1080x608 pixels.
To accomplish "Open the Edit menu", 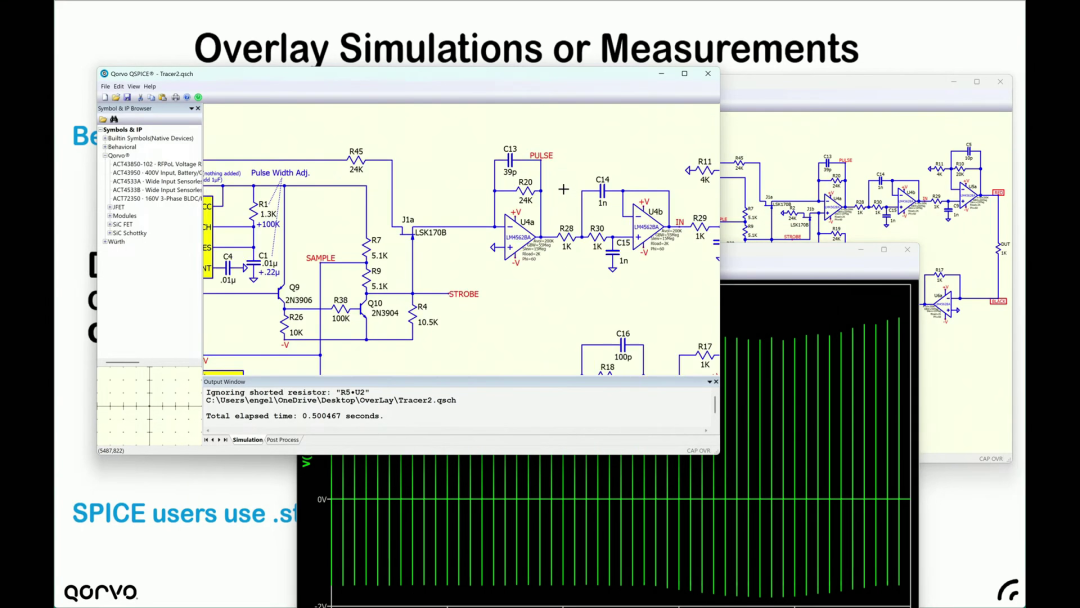I will [118, 86].
